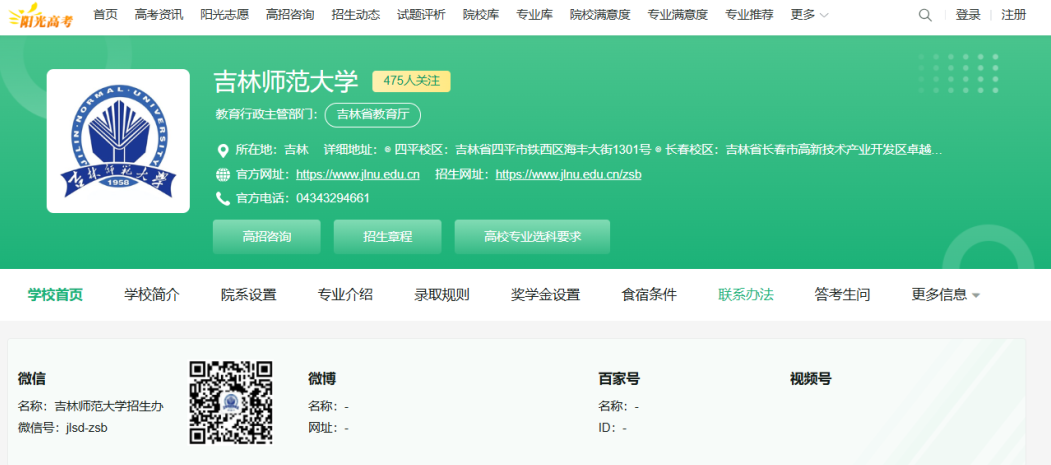
Task: Open 院校满意度 menu item
Action: pyautogui.click(x=600, y=15)
